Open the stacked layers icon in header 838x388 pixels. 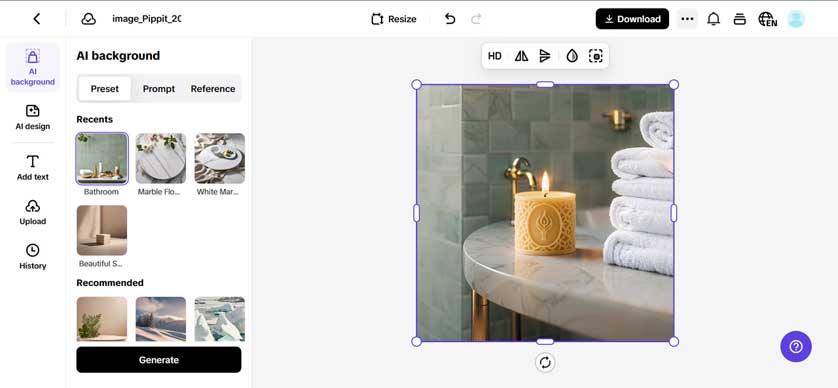pyautogui.click(x=740, y=19)
